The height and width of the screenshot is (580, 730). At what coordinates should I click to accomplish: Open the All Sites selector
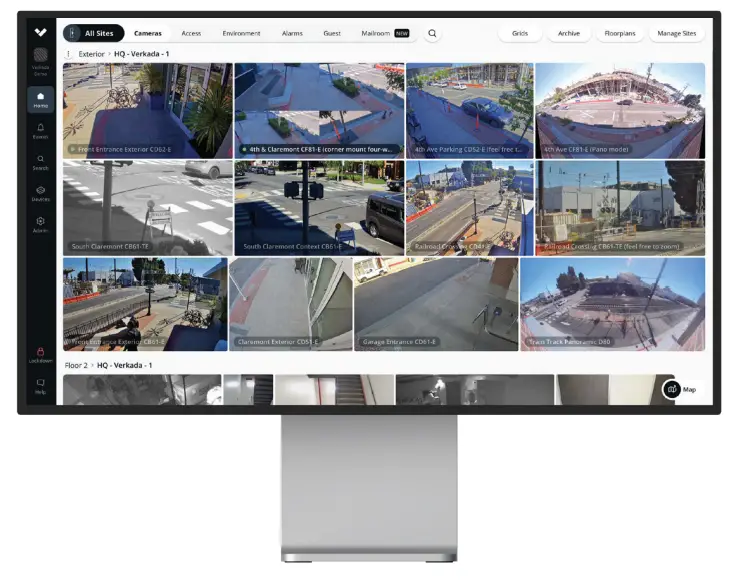[94, 34]
